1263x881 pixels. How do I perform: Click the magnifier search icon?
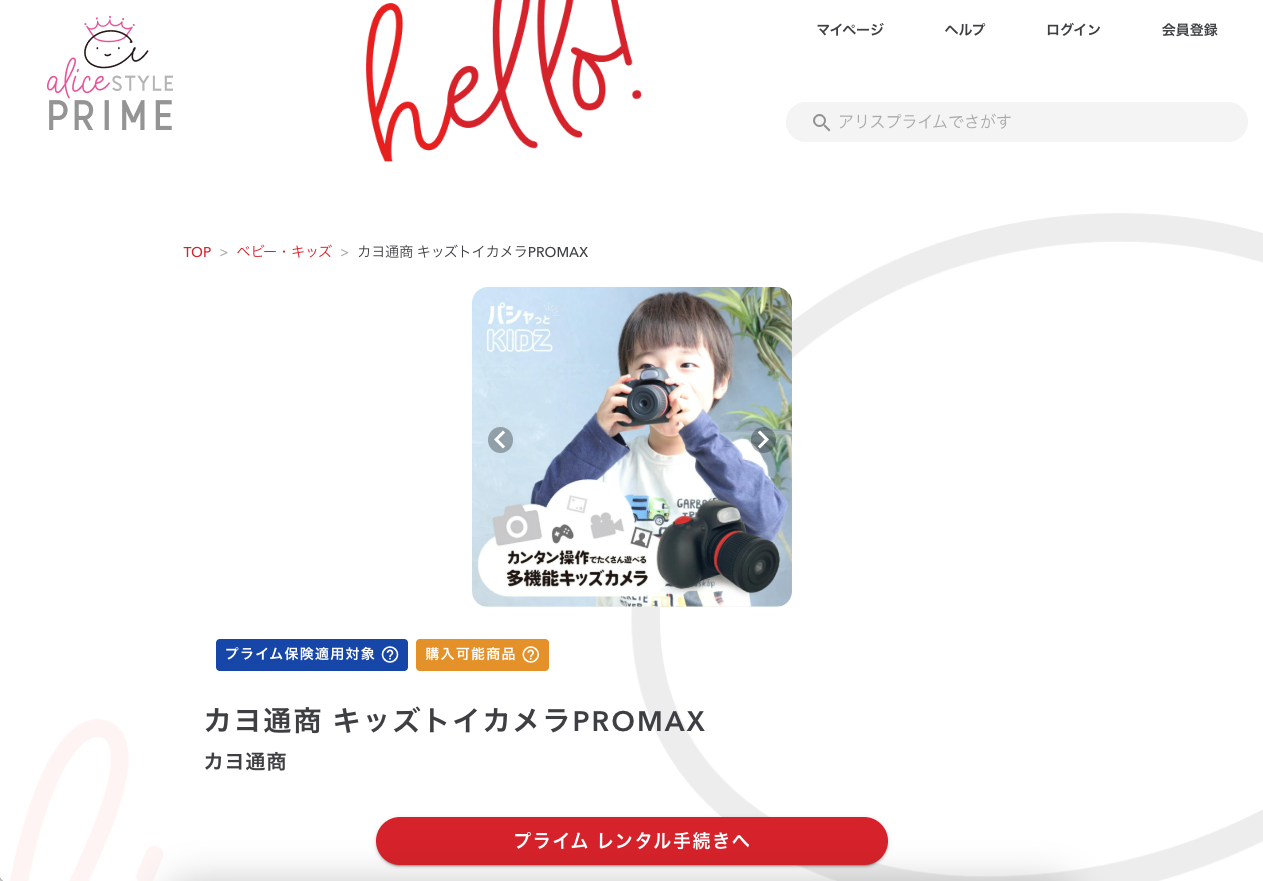coord(821,123)
